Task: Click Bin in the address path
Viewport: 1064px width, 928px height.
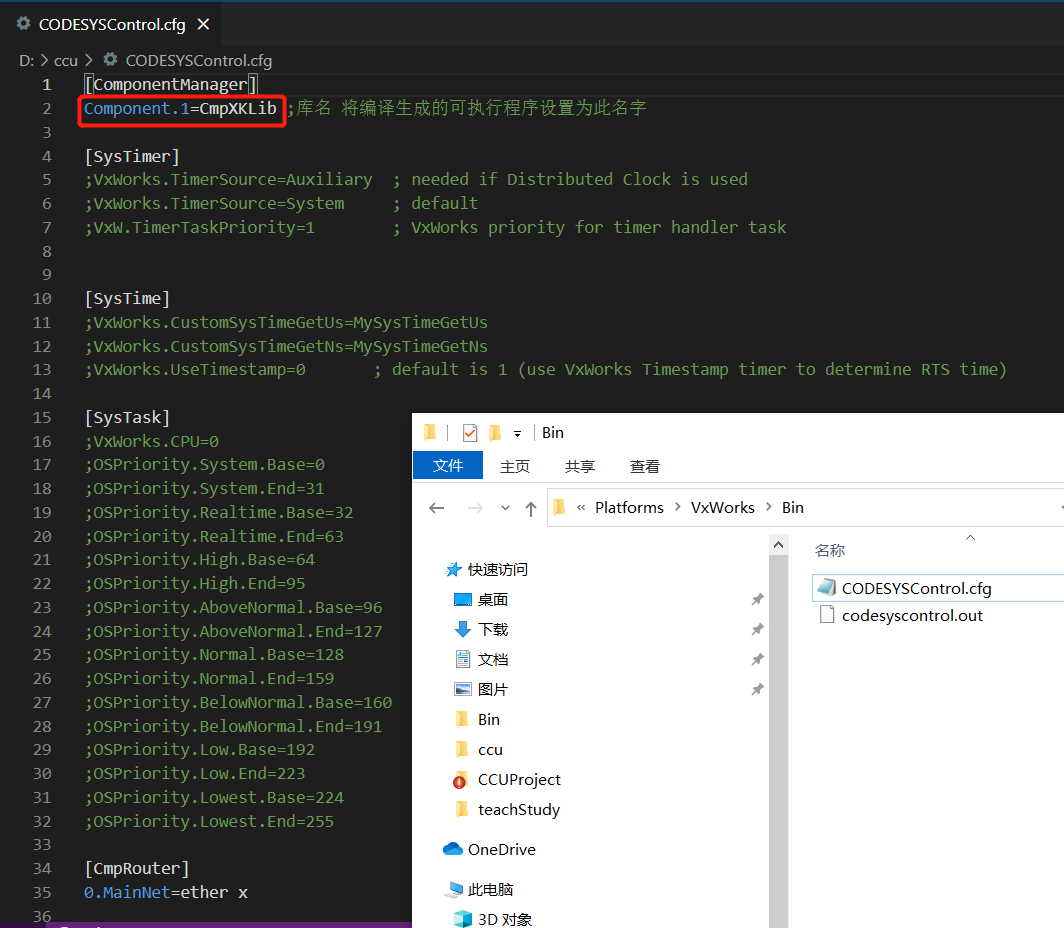Action: point(793,507)
